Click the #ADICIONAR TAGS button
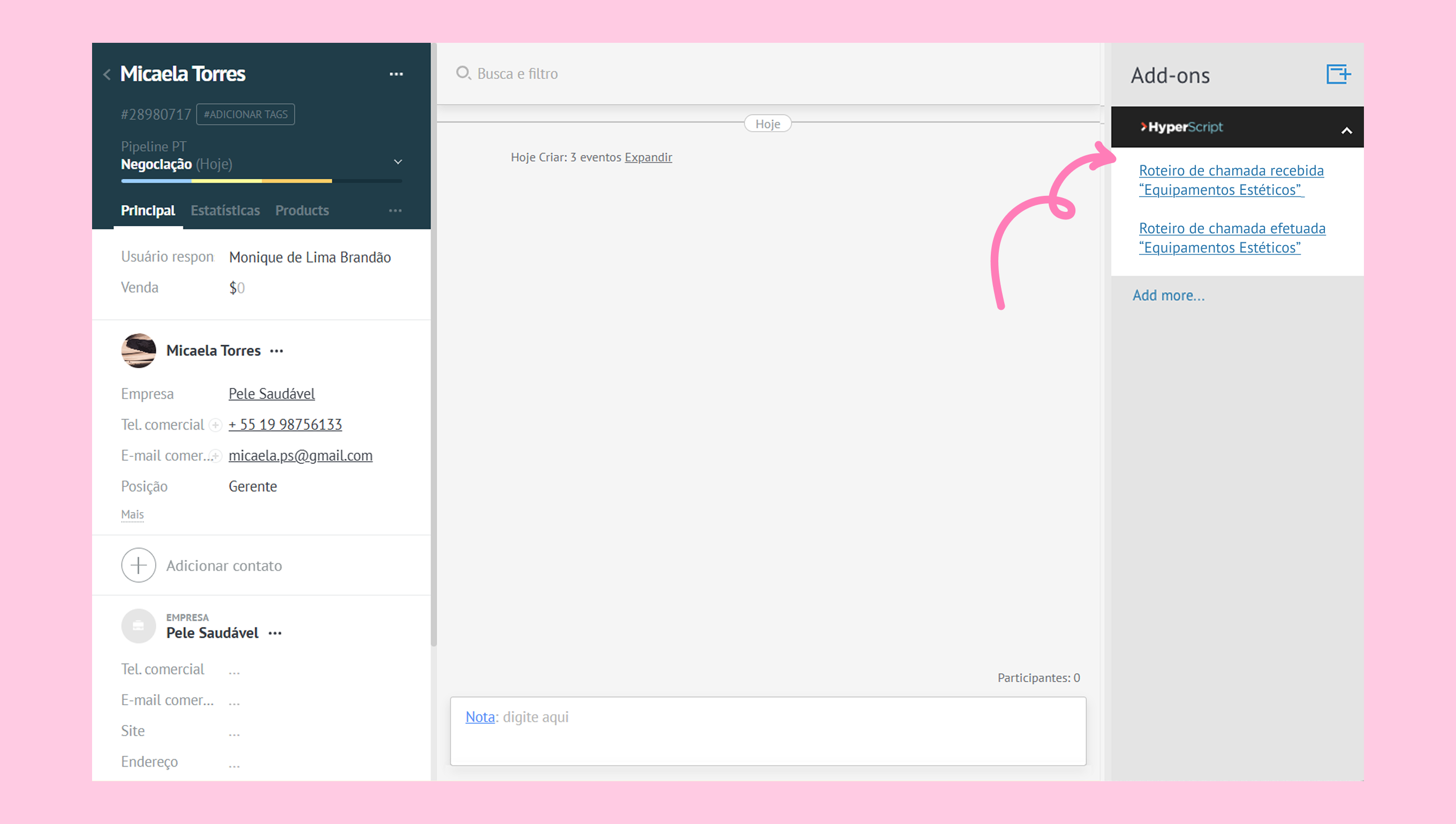This screenshot has height=824, width=1456. click(245, 115)
